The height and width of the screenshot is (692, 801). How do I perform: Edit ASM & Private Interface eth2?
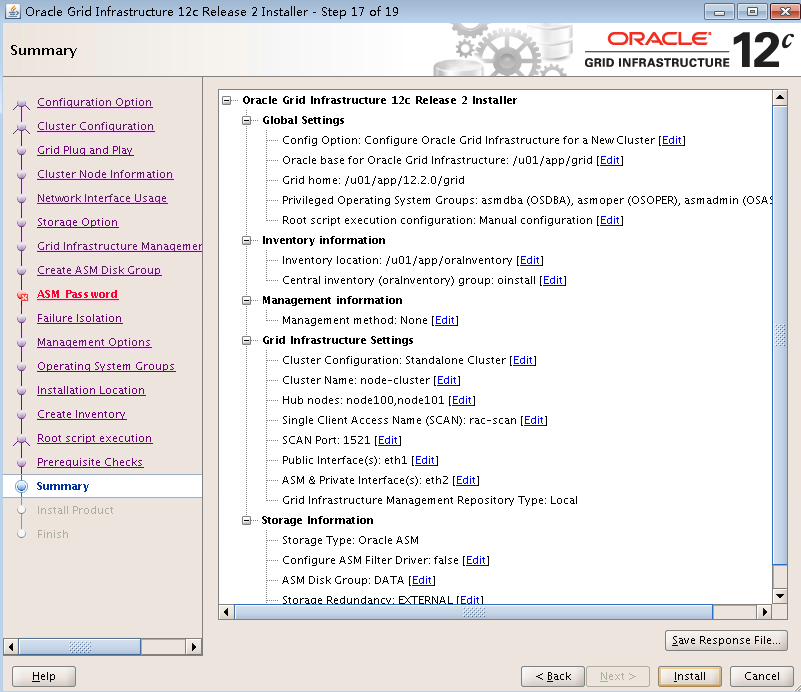[466, 480]
